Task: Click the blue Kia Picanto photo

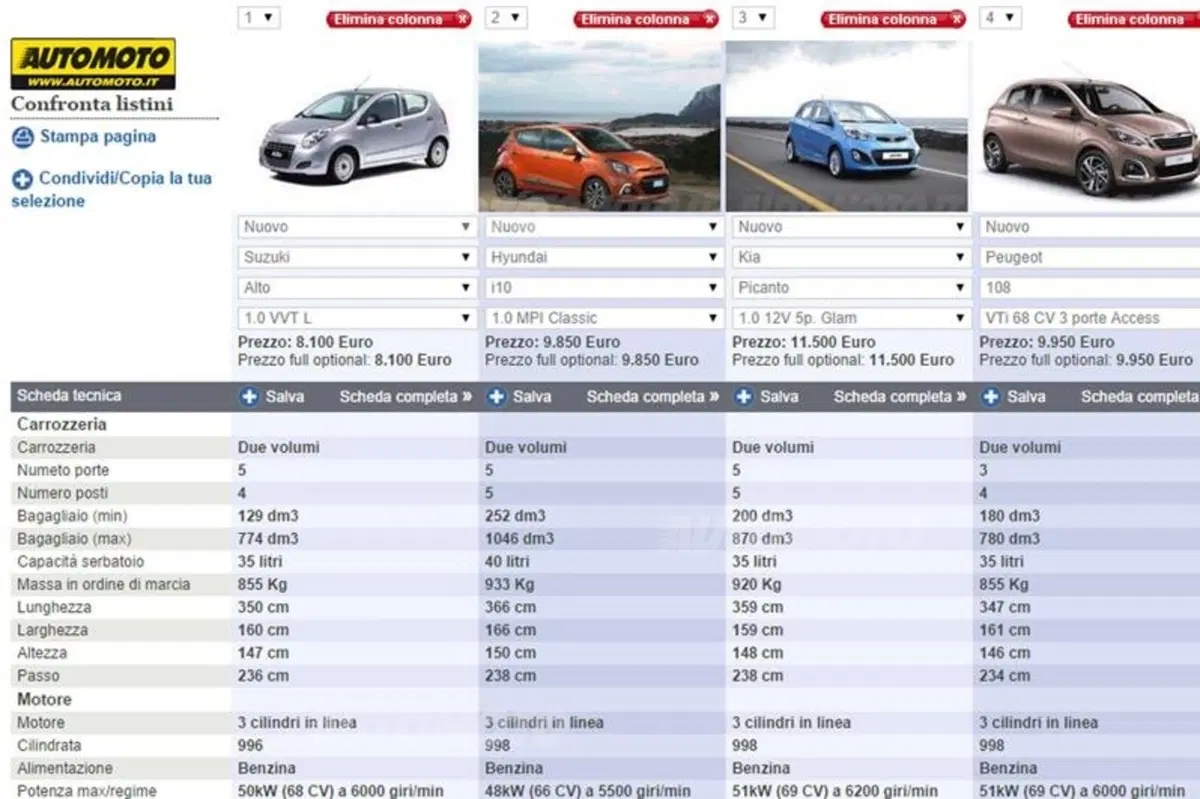Action: tap(848, 126)
